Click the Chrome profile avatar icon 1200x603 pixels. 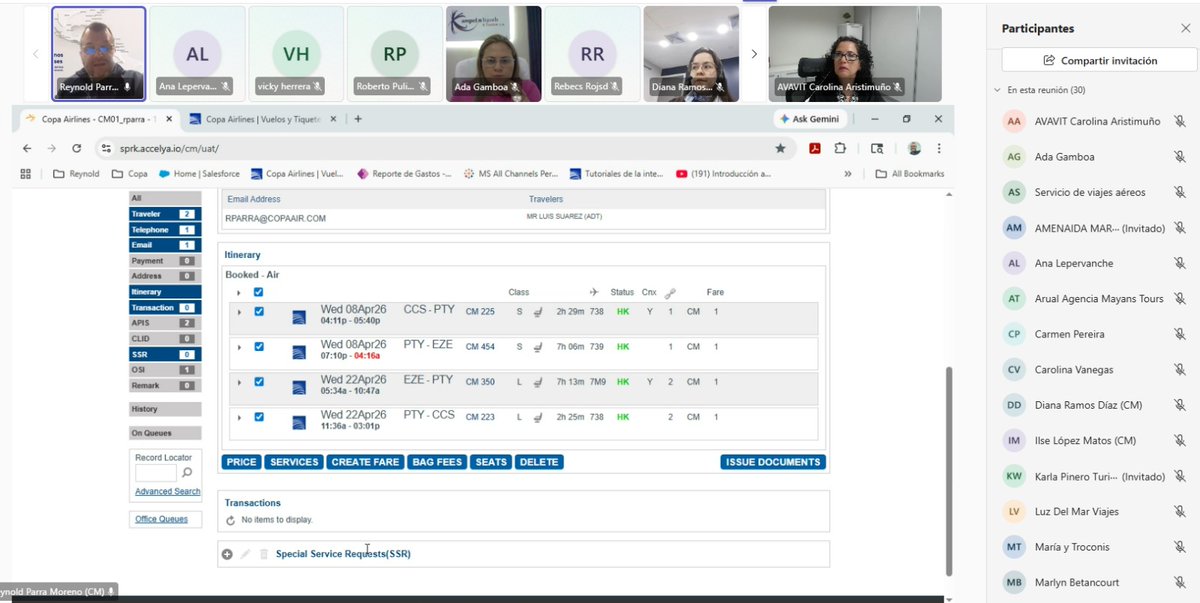(914, 148)
